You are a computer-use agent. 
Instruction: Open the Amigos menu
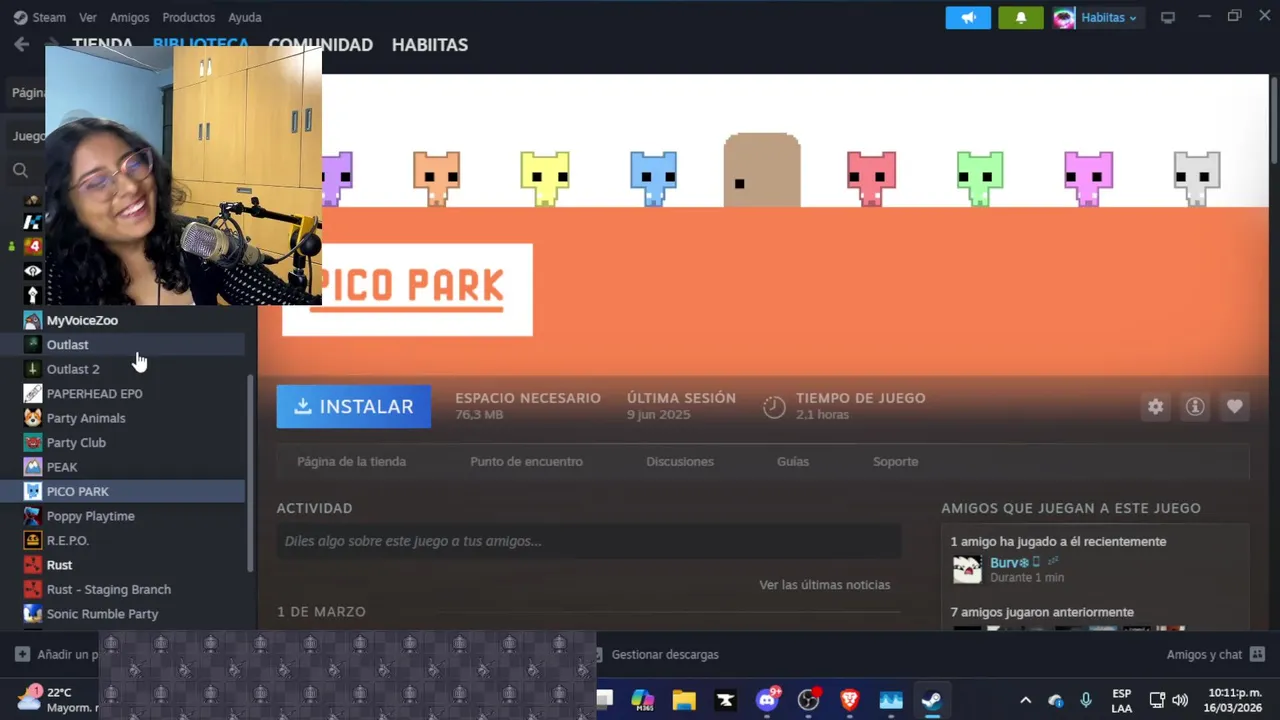pyautogui.click(x=129, y=17)
